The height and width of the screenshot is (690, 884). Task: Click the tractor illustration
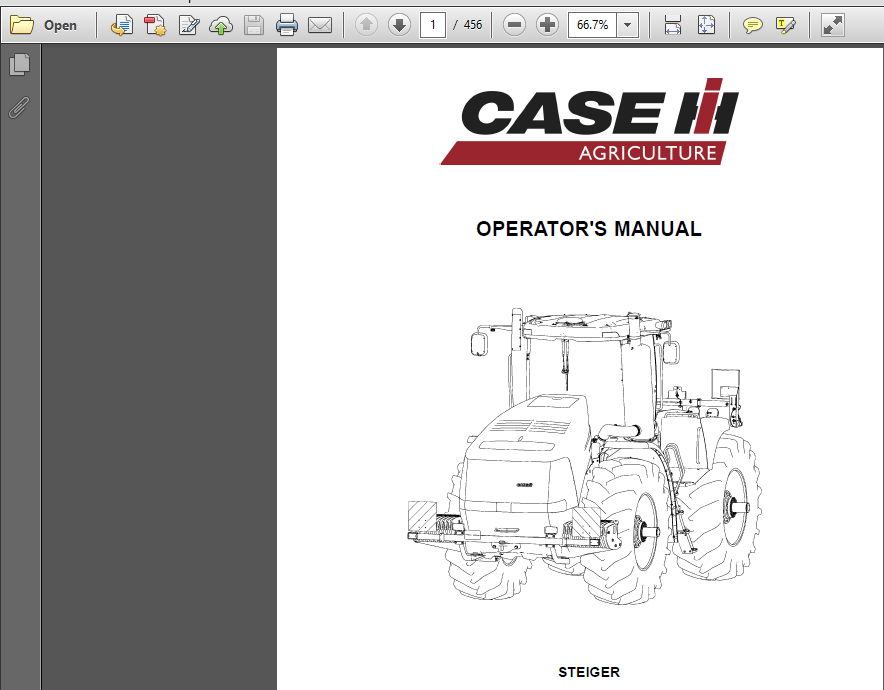[585, 457]
